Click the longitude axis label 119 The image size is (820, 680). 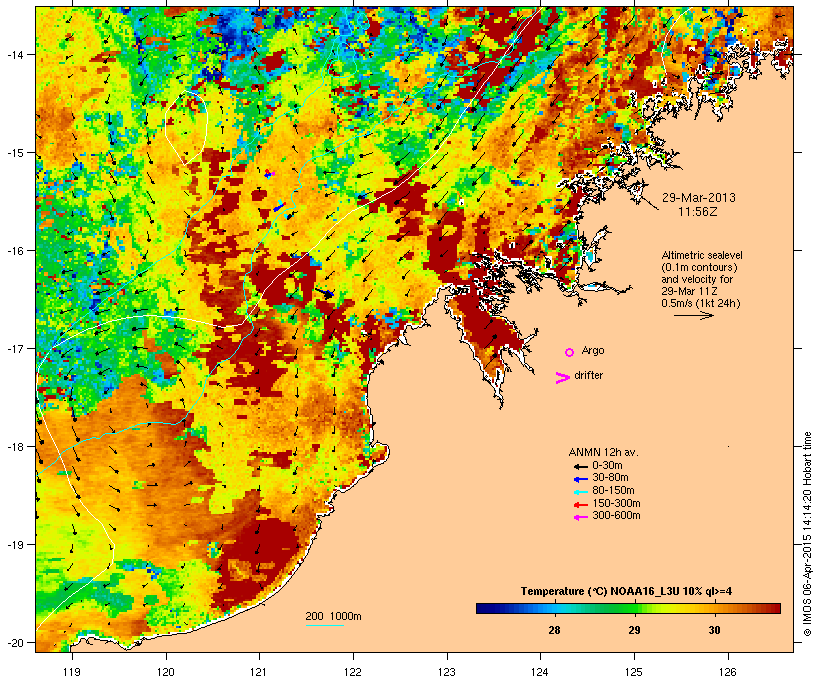coord(72,672)
